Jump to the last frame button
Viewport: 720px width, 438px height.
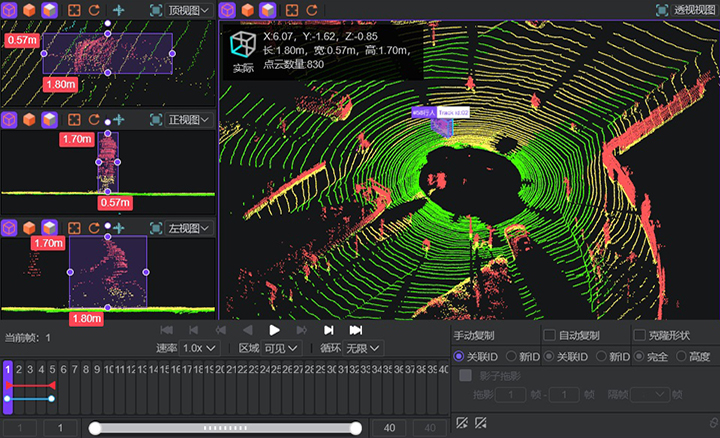[x=356, y=330]
